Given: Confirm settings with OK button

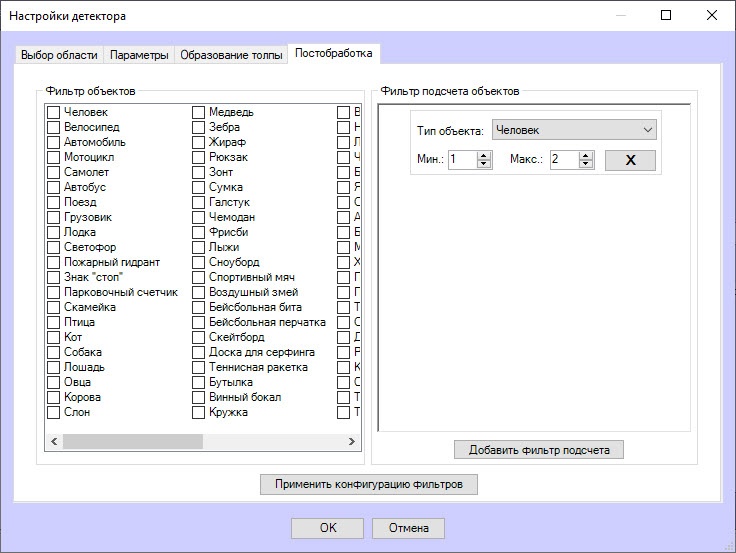Looking at the screenshot, I should click(328, 528).
